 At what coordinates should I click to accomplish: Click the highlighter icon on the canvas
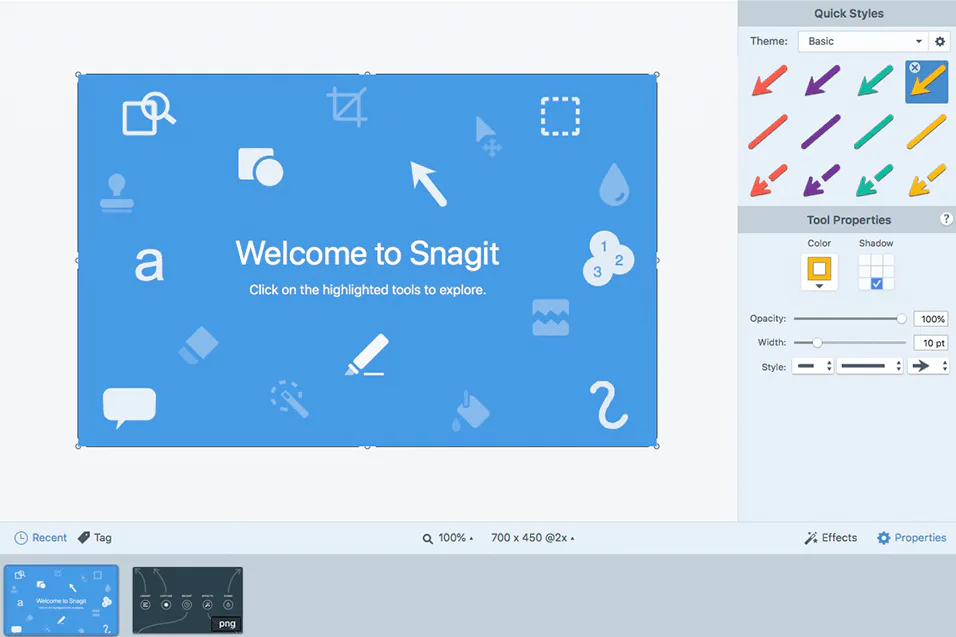(x=367, y=354)
